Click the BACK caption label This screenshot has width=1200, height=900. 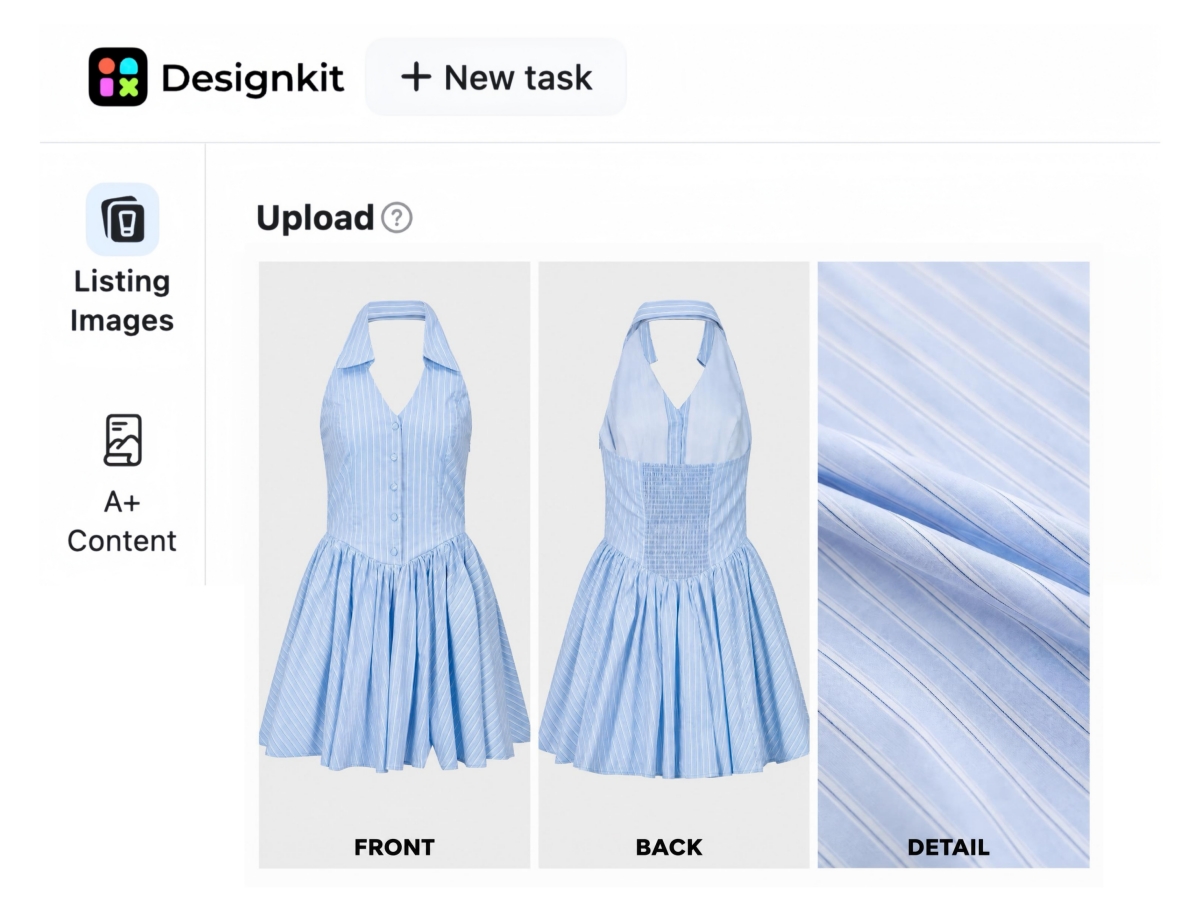pos(669,848)
